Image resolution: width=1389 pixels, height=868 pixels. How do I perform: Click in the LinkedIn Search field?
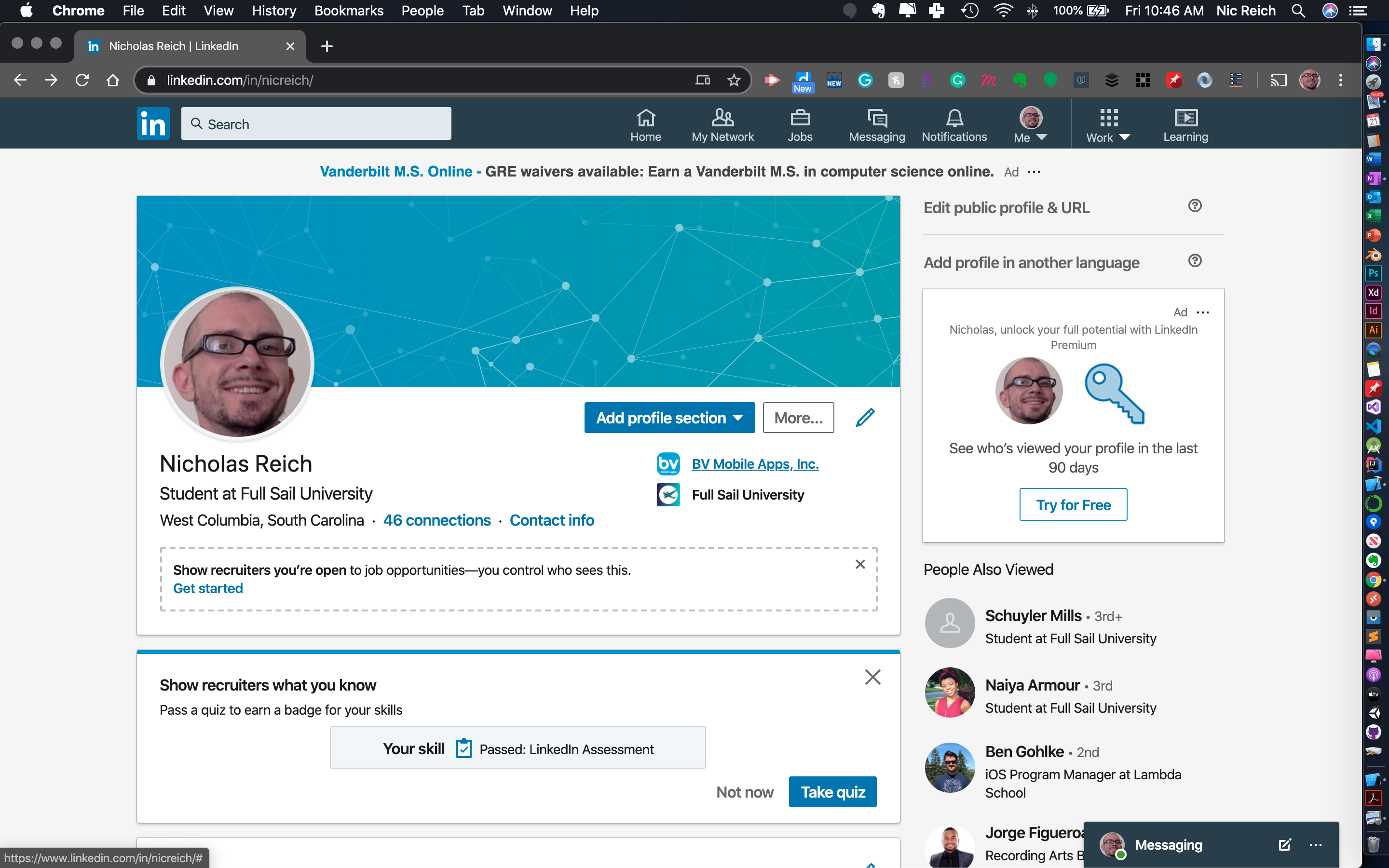(321, 124)
